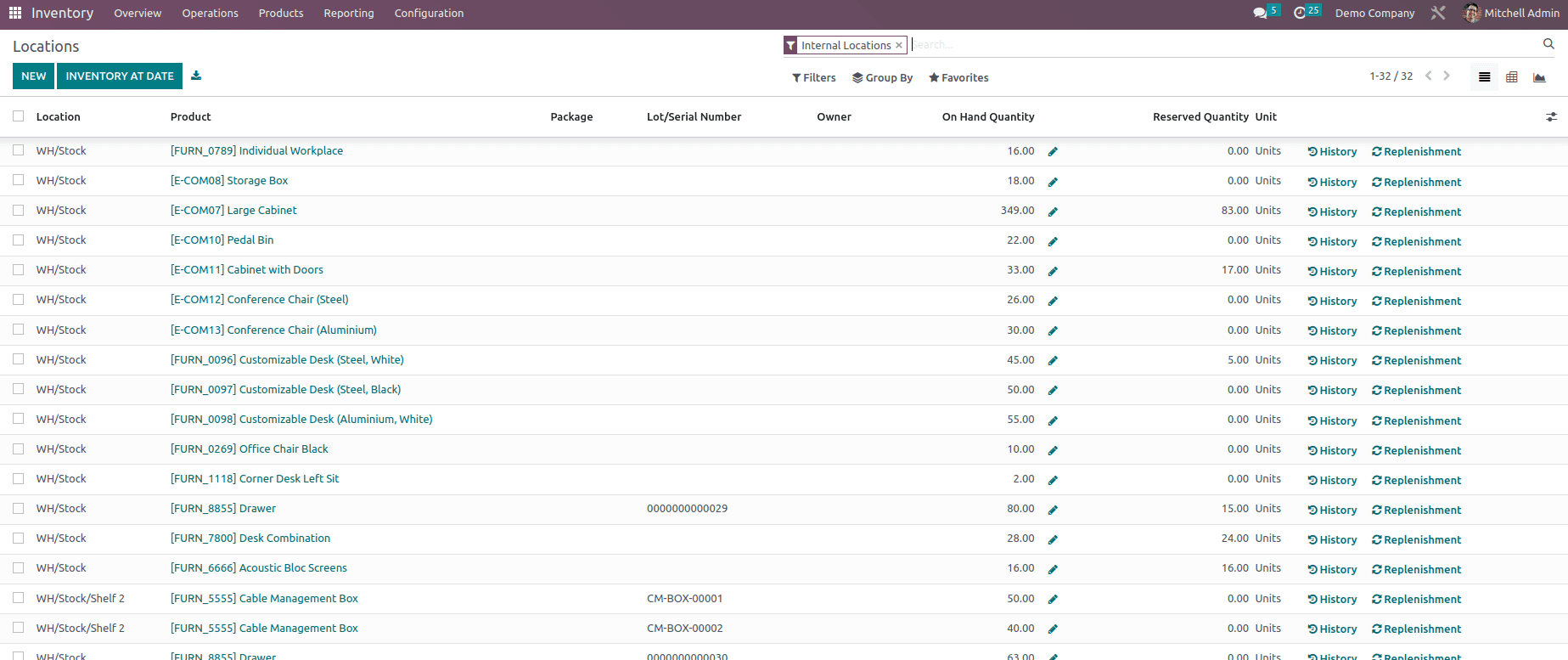Open the Favorites dropdown
The image size is (1568, 660).
coord(958,77)
